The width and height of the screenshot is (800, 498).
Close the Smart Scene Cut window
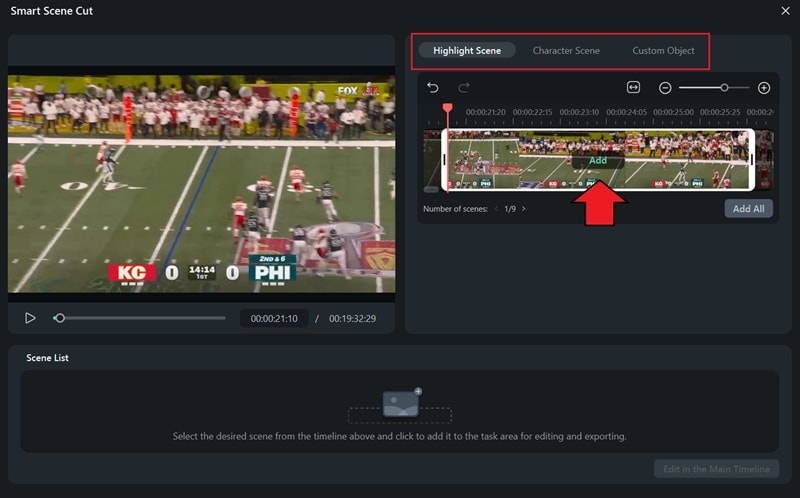click(x=785, y=11)
